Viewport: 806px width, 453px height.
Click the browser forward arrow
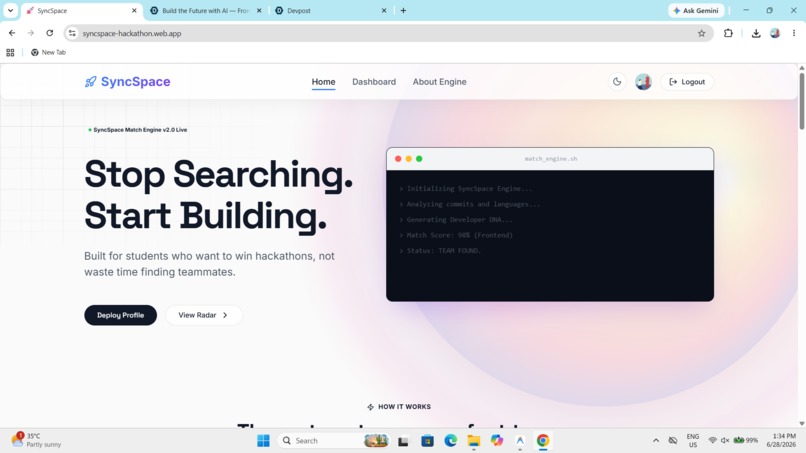[x=31, y=33]
